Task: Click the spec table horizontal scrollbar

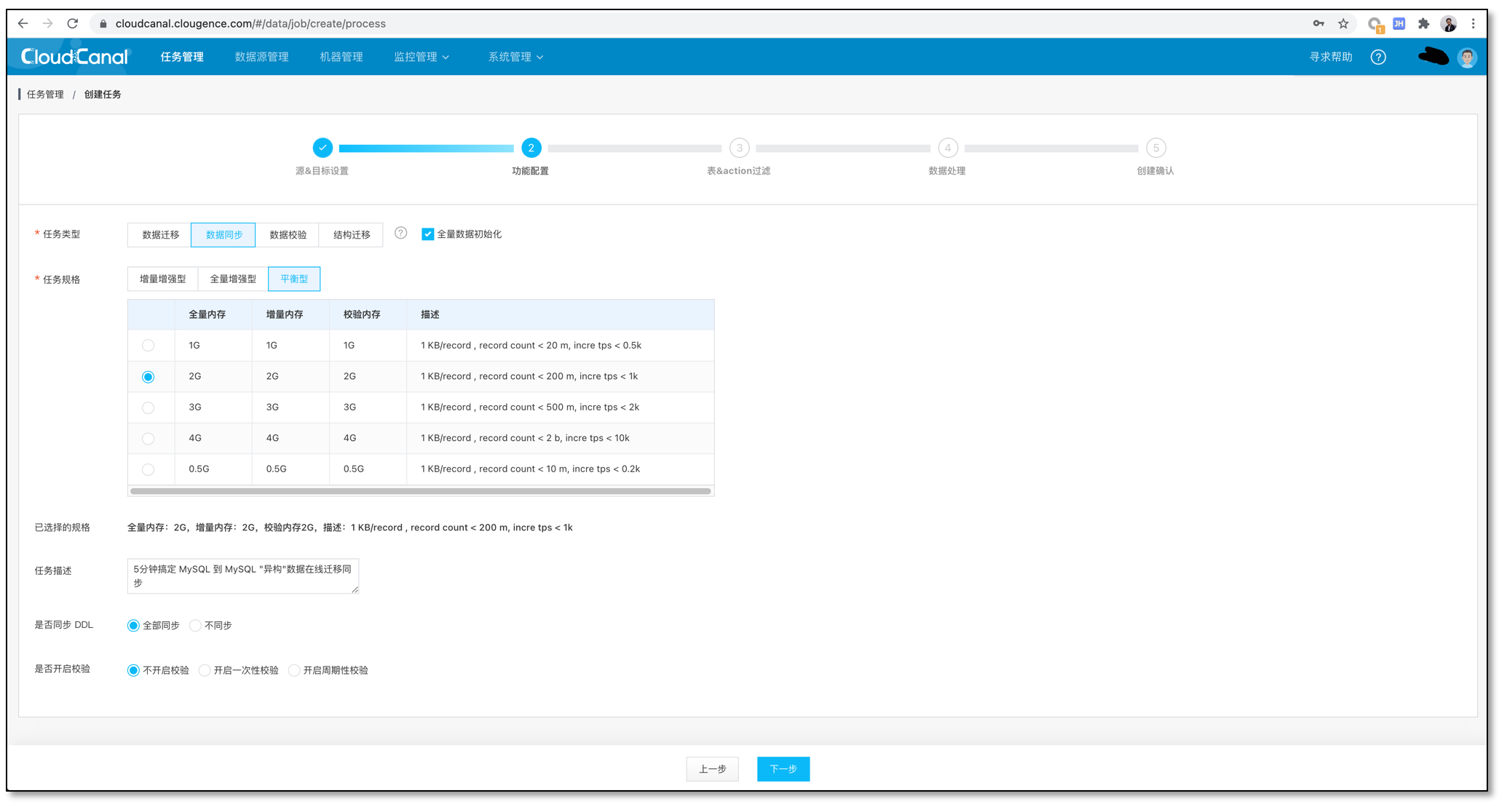Action: tap(420, 491)
